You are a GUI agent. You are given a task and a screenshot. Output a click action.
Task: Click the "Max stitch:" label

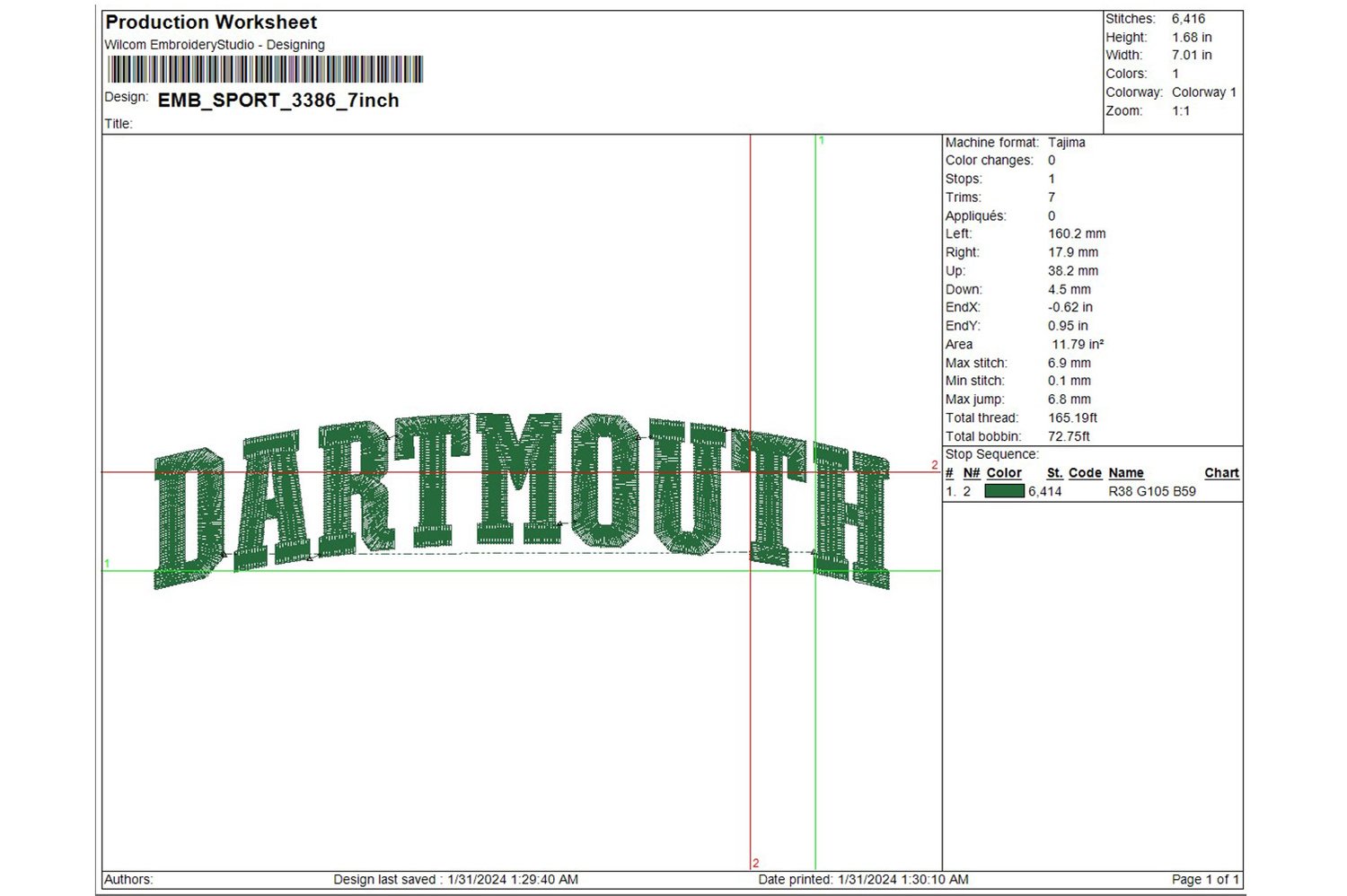(976, 364)
